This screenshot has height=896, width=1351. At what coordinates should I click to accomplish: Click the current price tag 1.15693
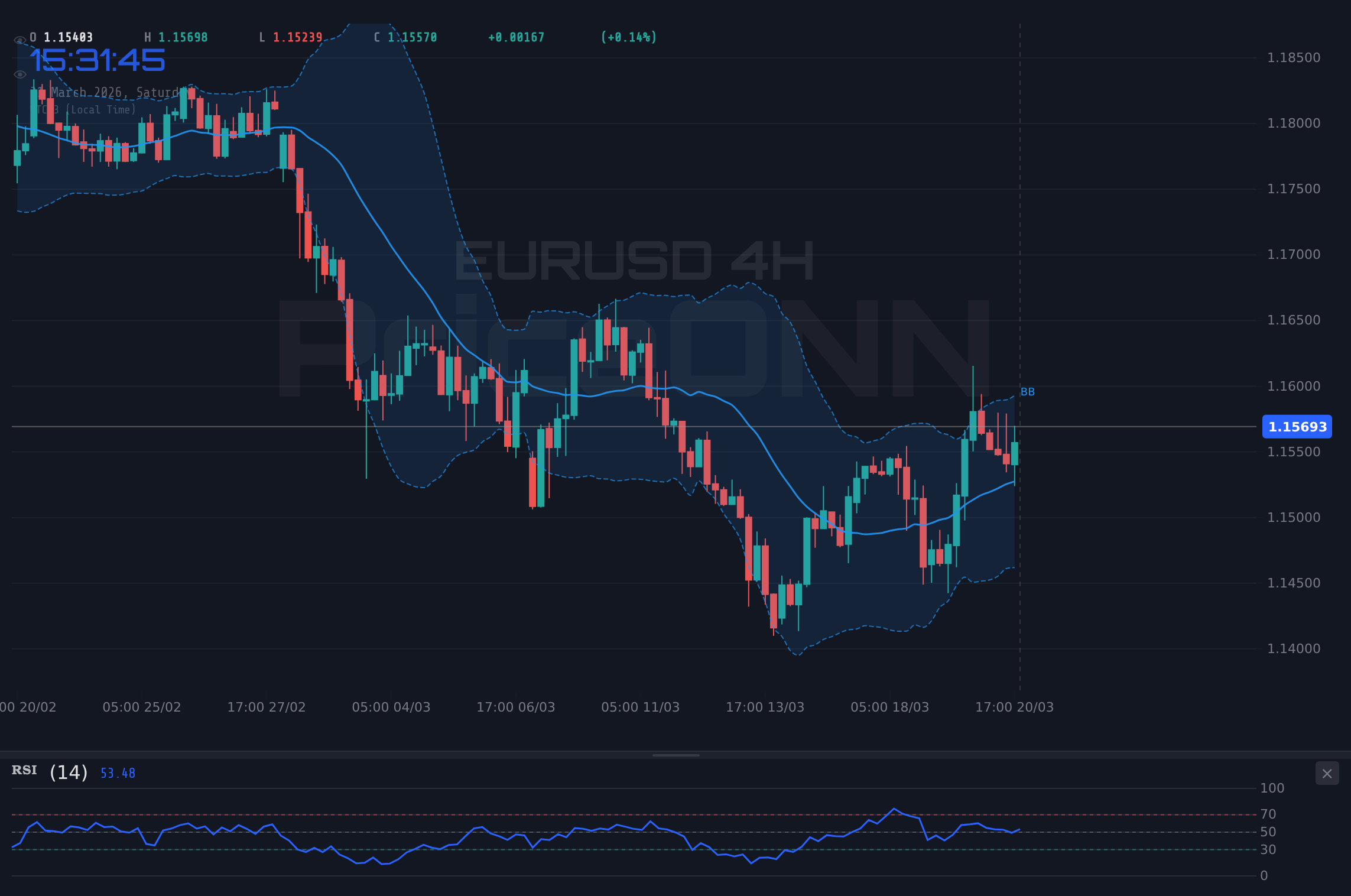tap(1297, 427)
